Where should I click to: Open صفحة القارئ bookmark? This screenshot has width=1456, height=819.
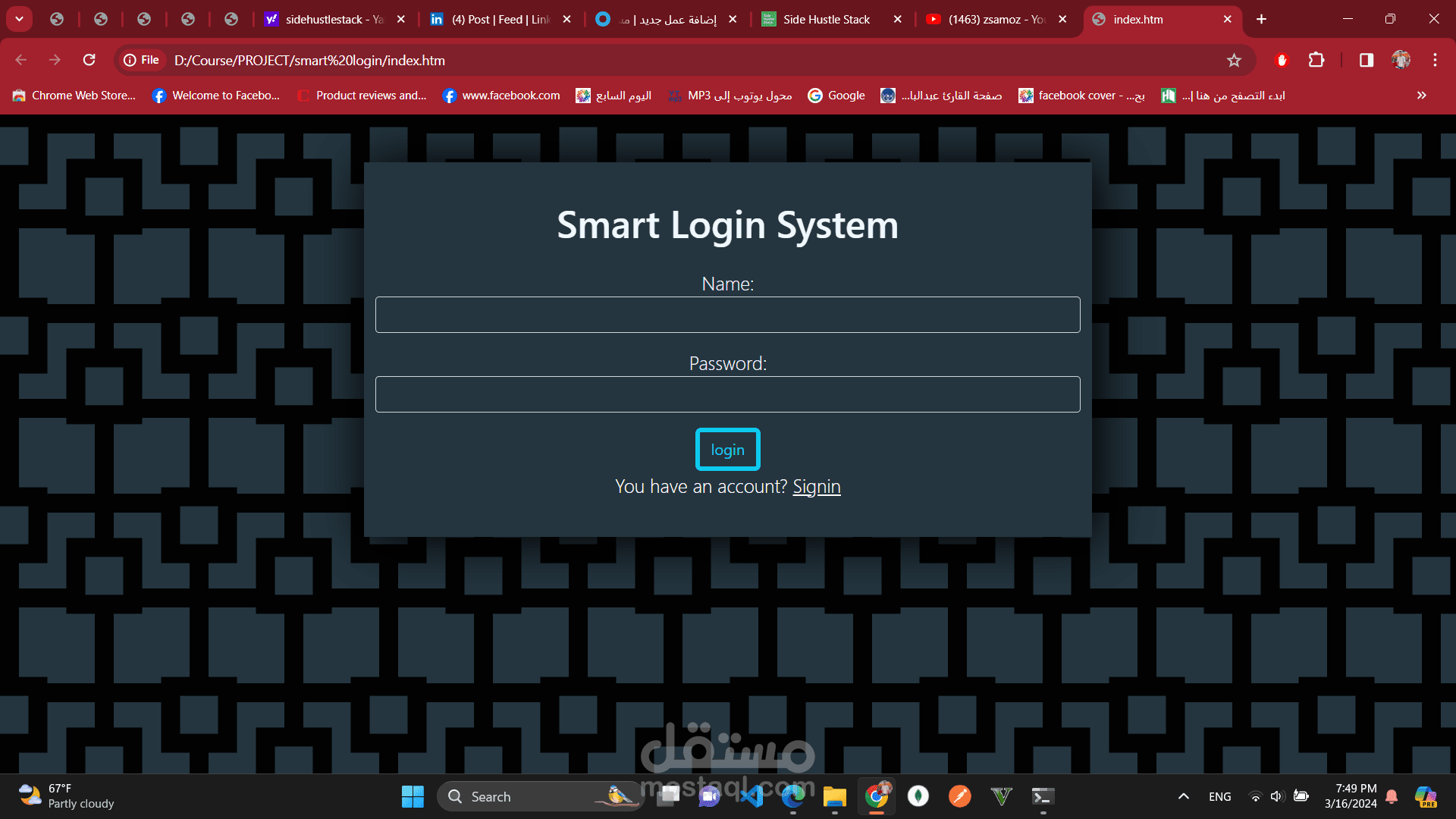[941, 96]
